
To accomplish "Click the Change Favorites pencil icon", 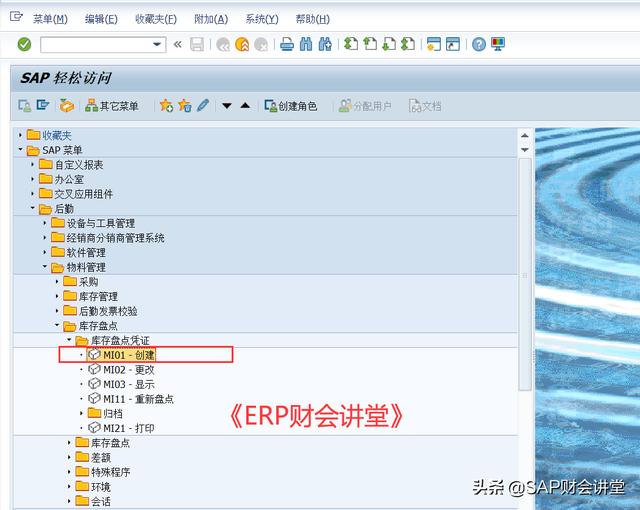I will [203, 106].
